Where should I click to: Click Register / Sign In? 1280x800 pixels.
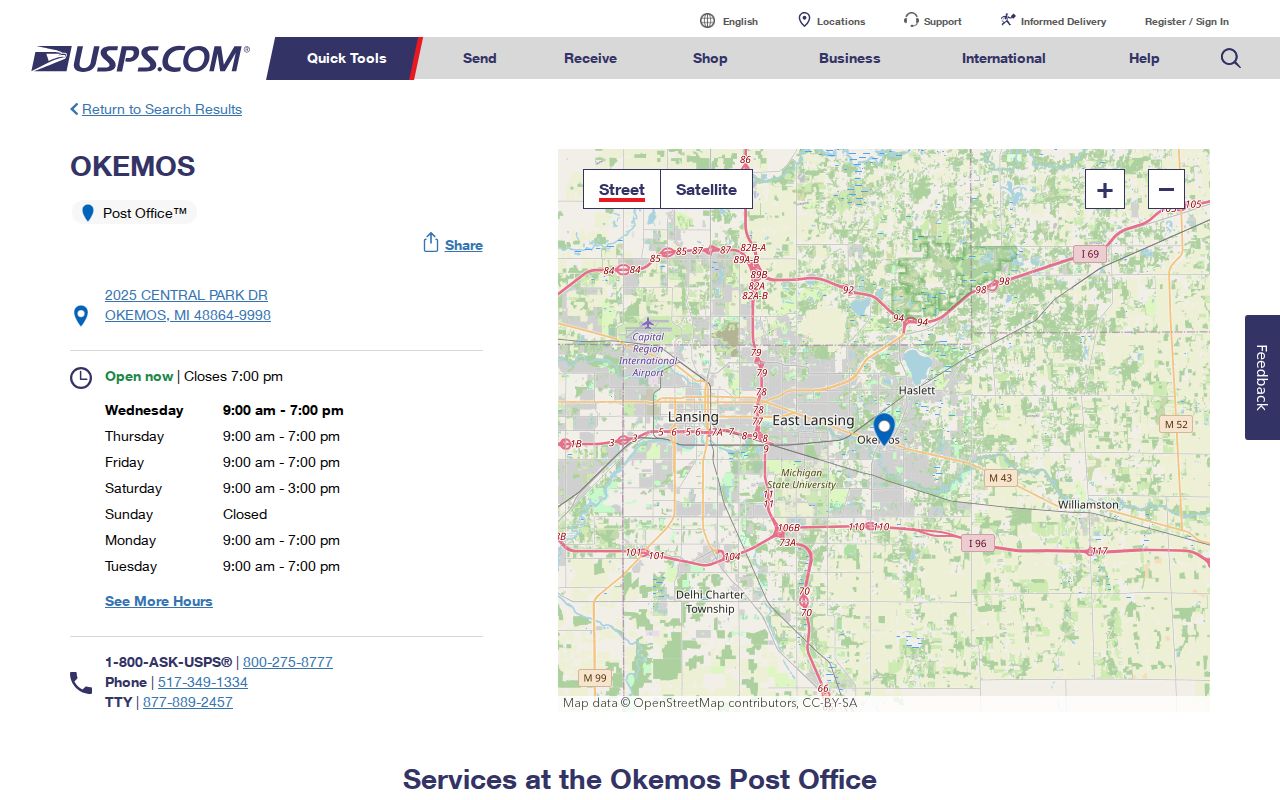point(1187,21)
